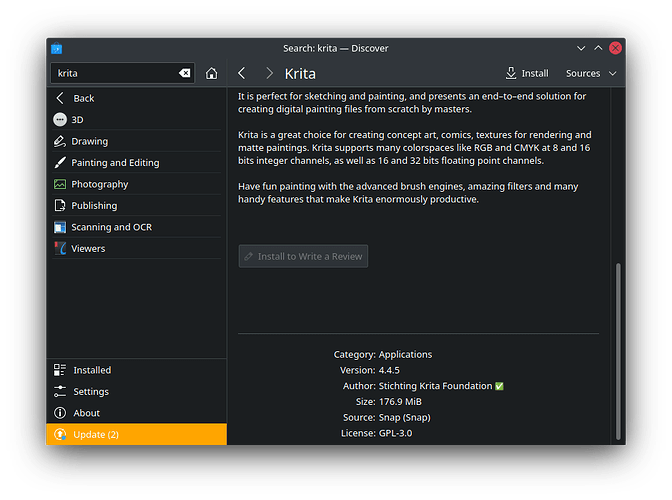
Task: Click version value 4.4.5
Action: 389,370
